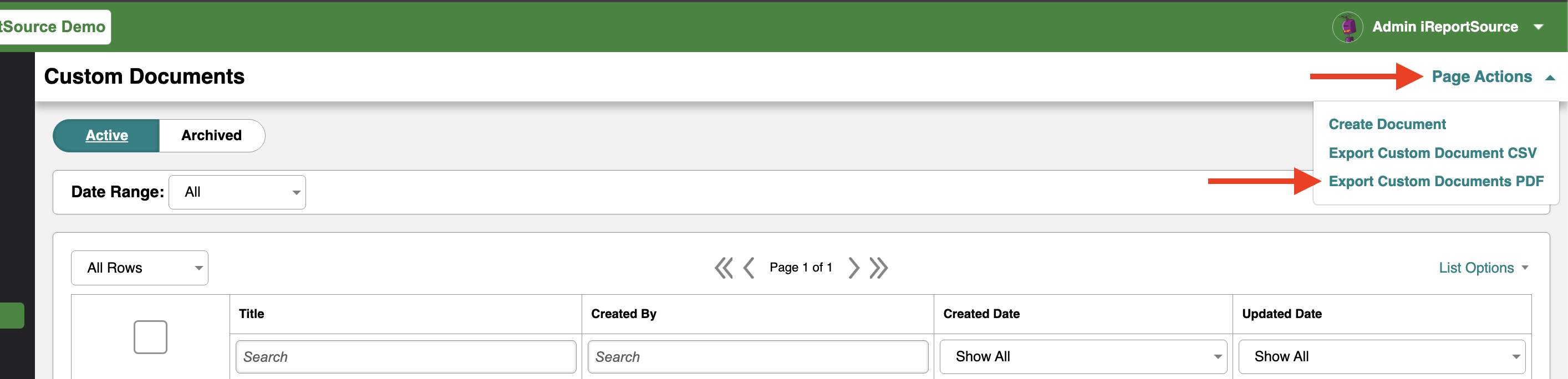Collapse the Page Actions menu
Image resolution: width=1568 pixels, height=379 pixels.
[1493, 76]
